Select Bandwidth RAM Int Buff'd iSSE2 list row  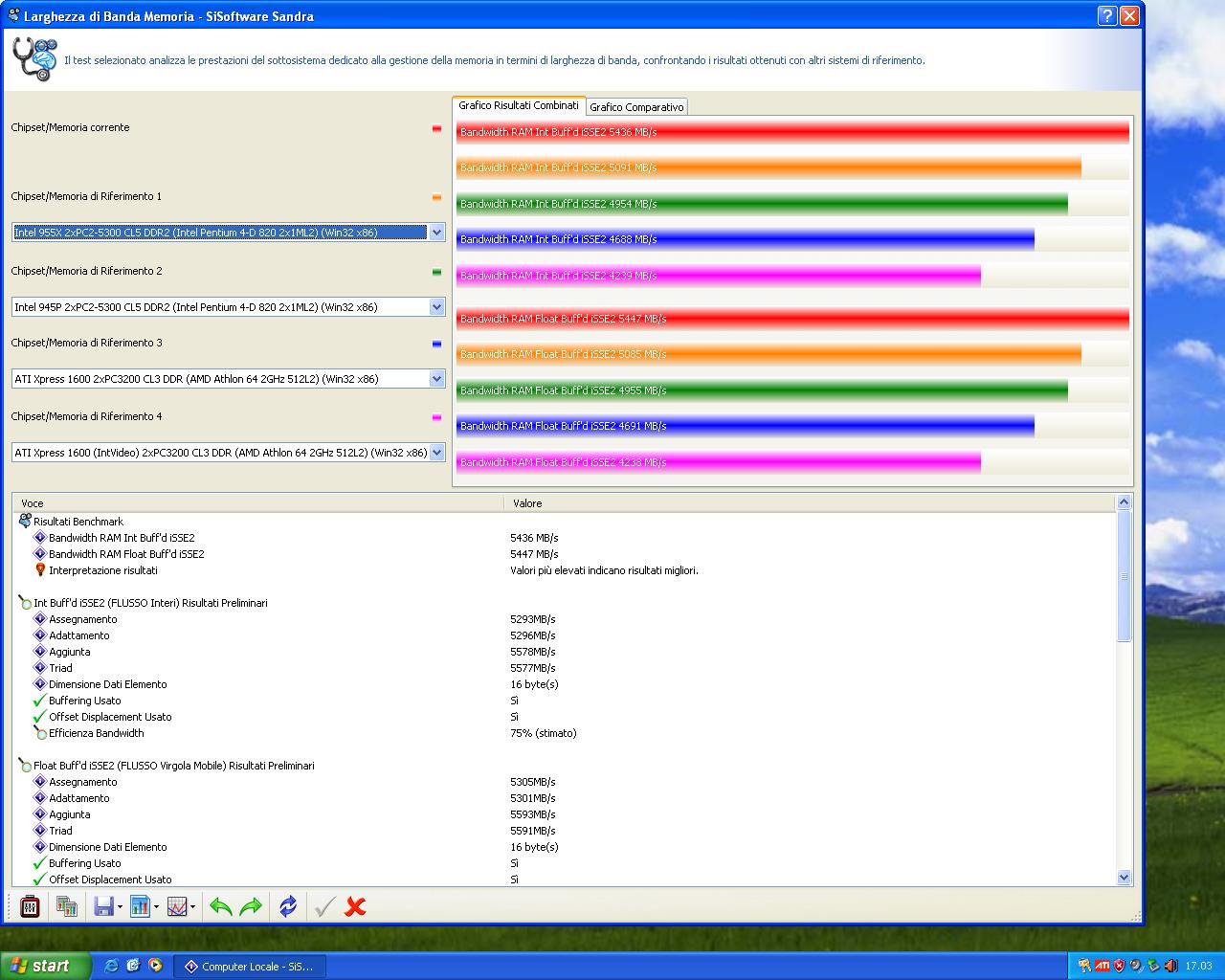coord(565,538)
